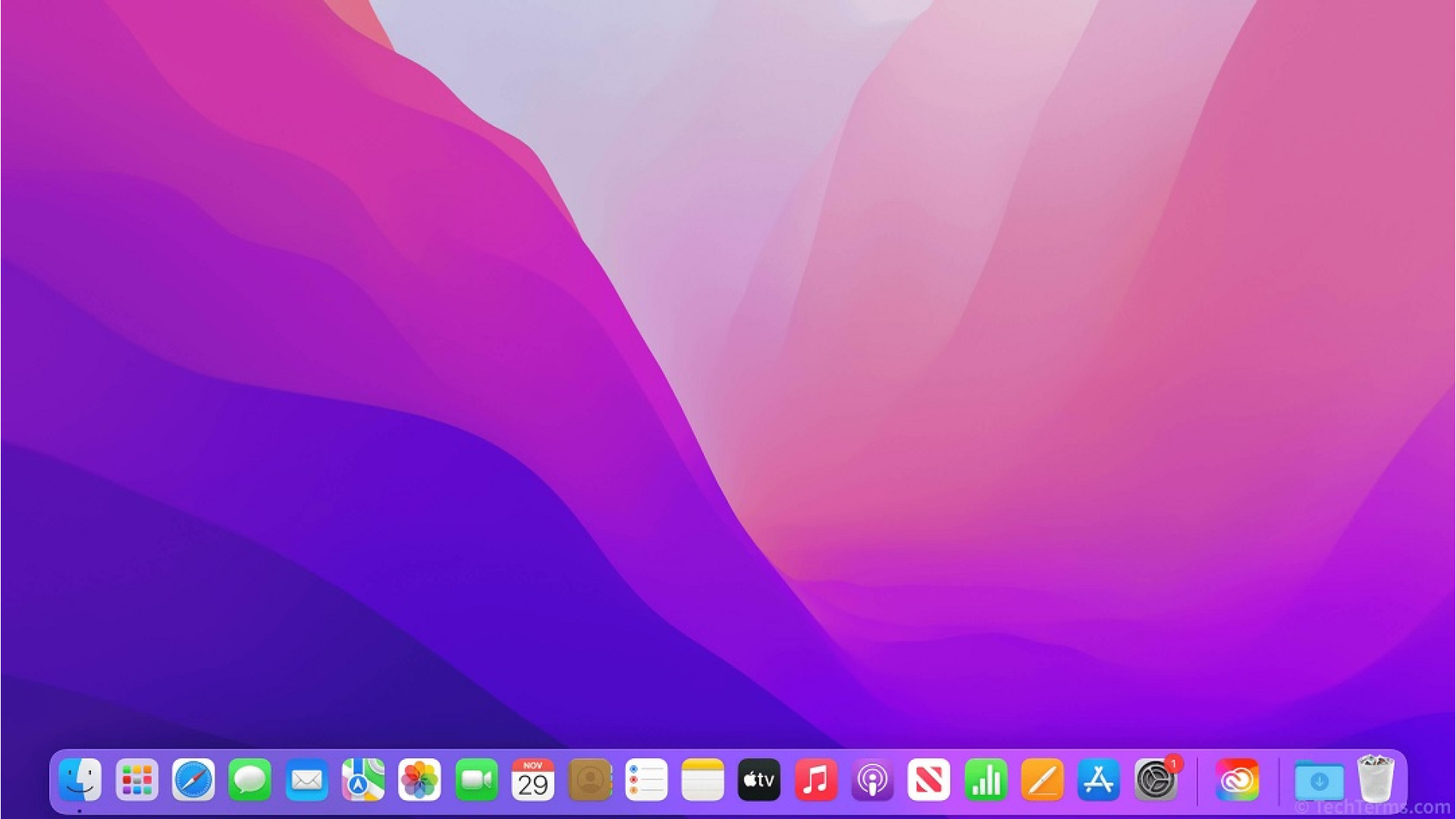
Task: Start FaceTime from the dock
Action: coord(476,780)
